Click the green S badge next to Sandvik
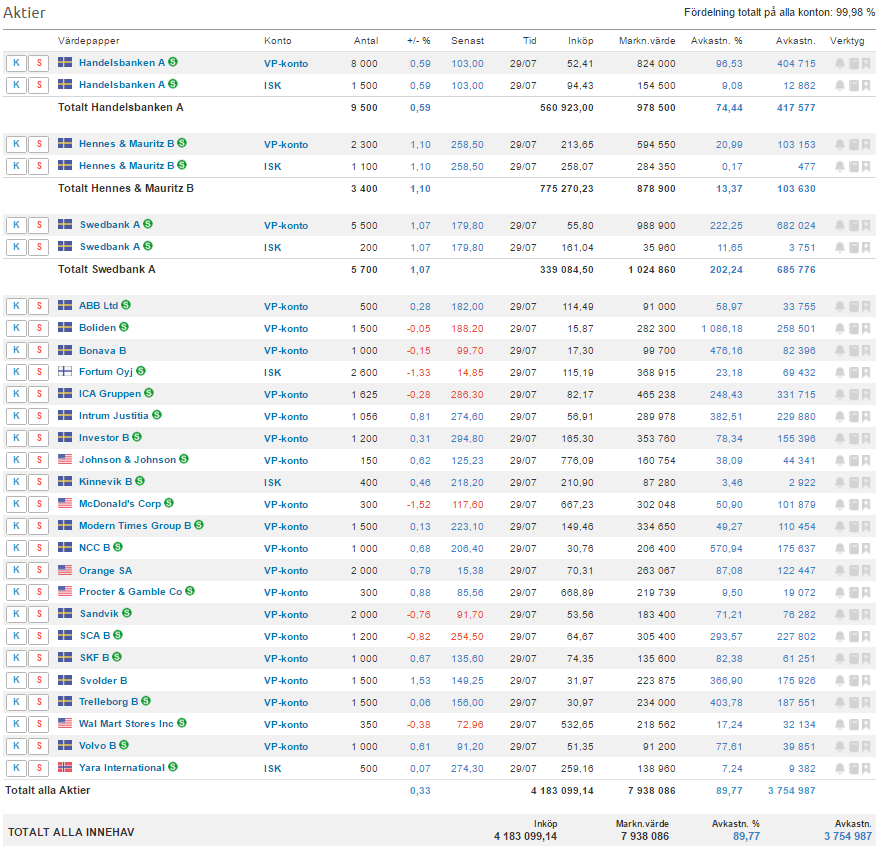The width and height of the screenshot is (883, 853). click(127, 613)
